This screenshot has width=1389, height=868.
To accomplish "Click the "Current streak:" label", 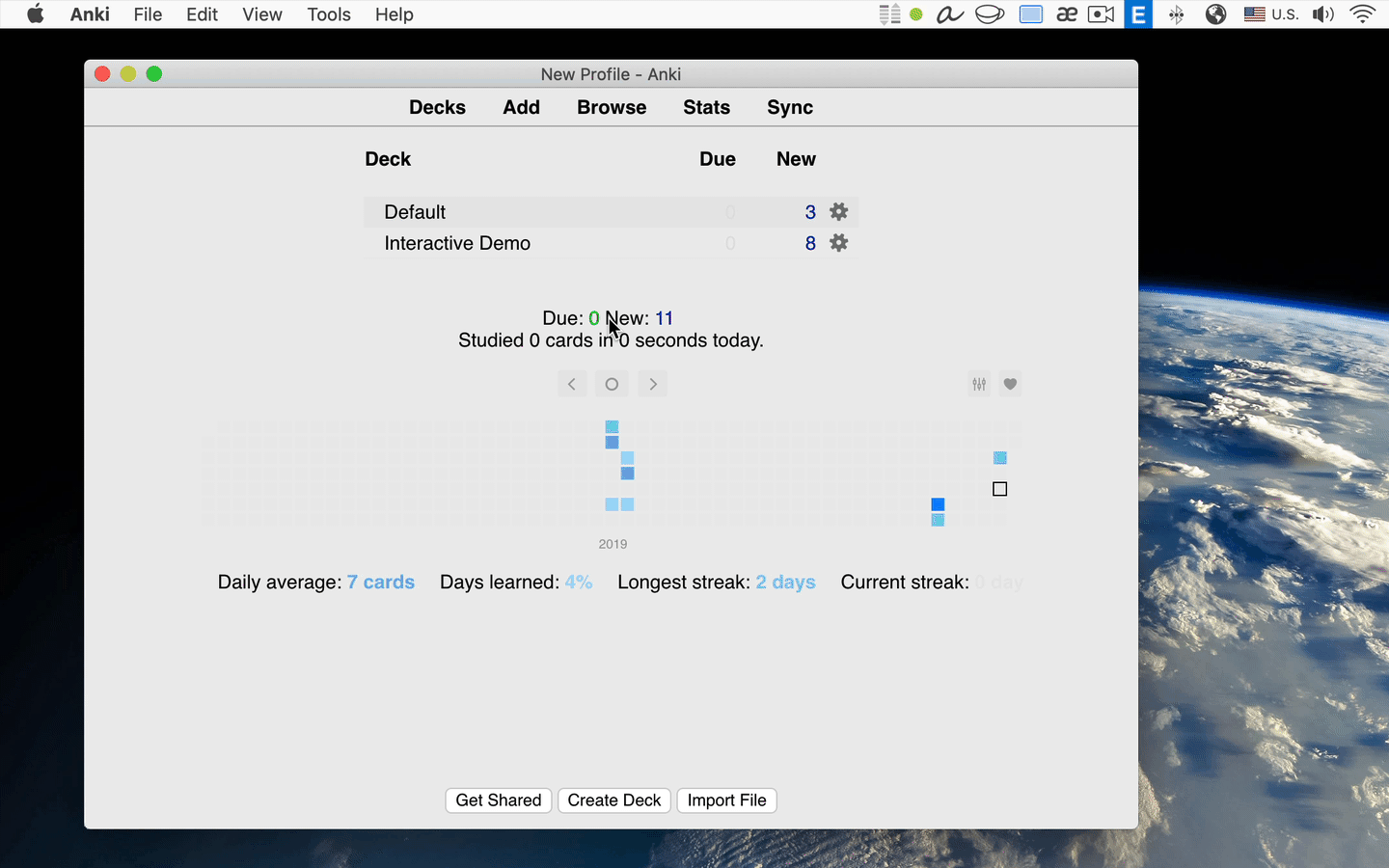I will [x=905, y=583].
